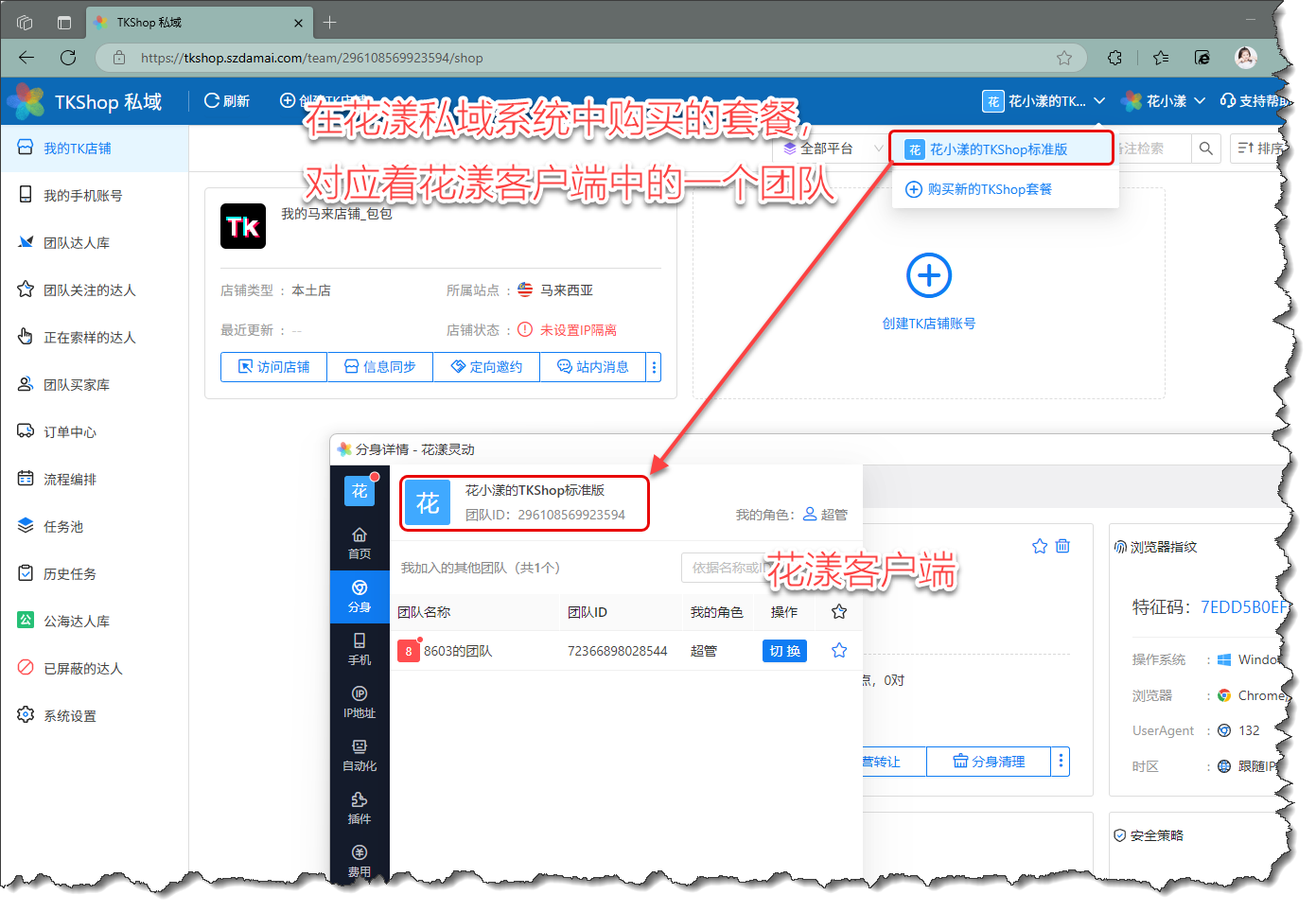This screenshot has width=1316, height=912.
Task: Select the TKShop 私域 browser tab
Action: [199, 23]
